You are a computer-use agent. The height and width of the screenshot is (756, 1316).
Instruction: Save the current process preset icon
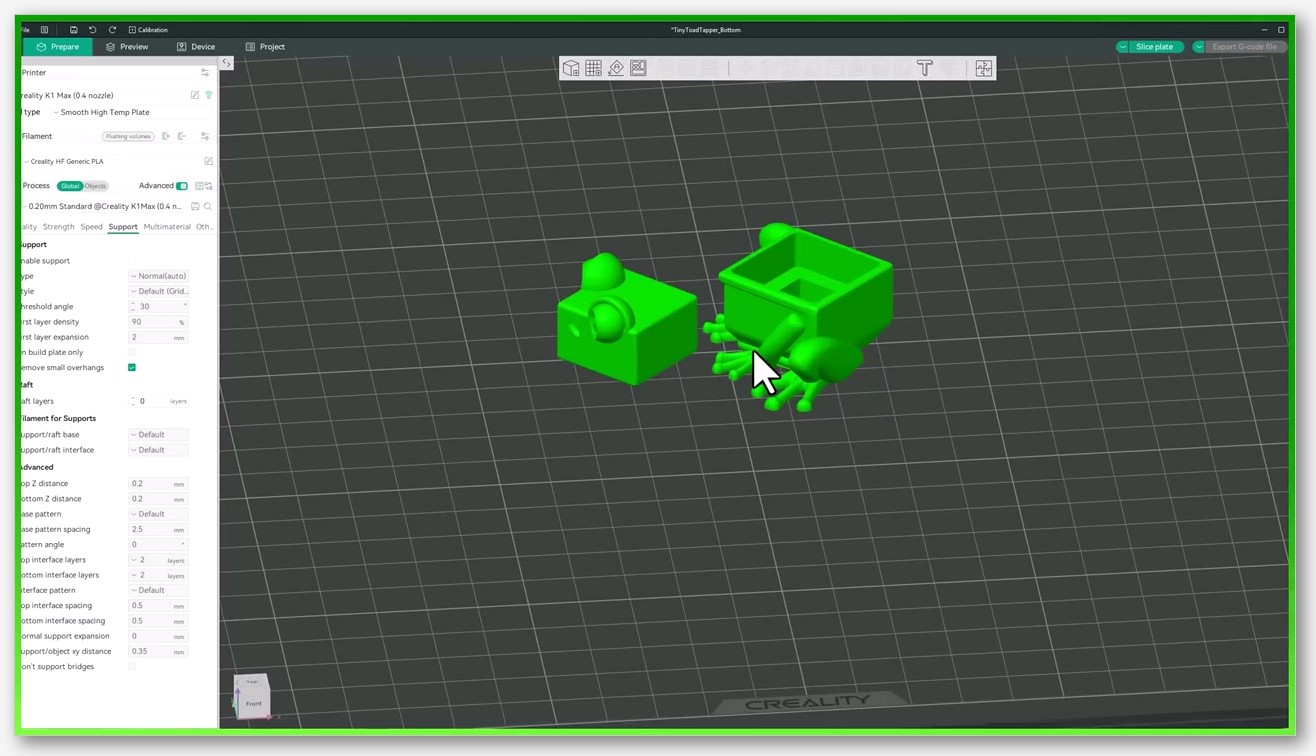tap(195, 206)
